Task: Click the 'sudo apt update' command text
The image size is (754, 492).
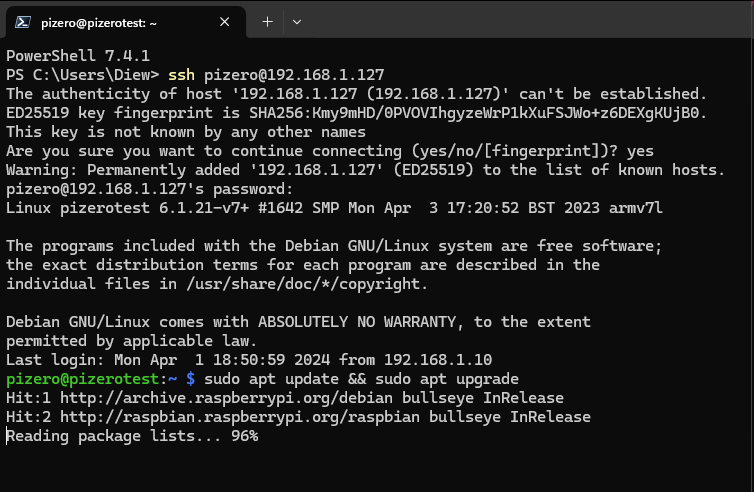Action: click(266, 379)
